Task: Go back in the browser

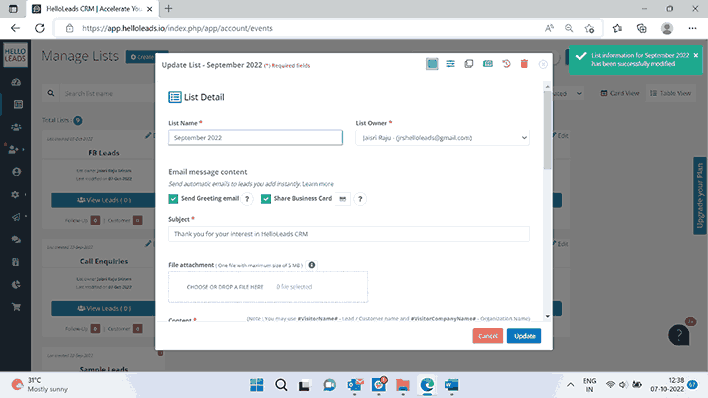Action: pos(15,28)
